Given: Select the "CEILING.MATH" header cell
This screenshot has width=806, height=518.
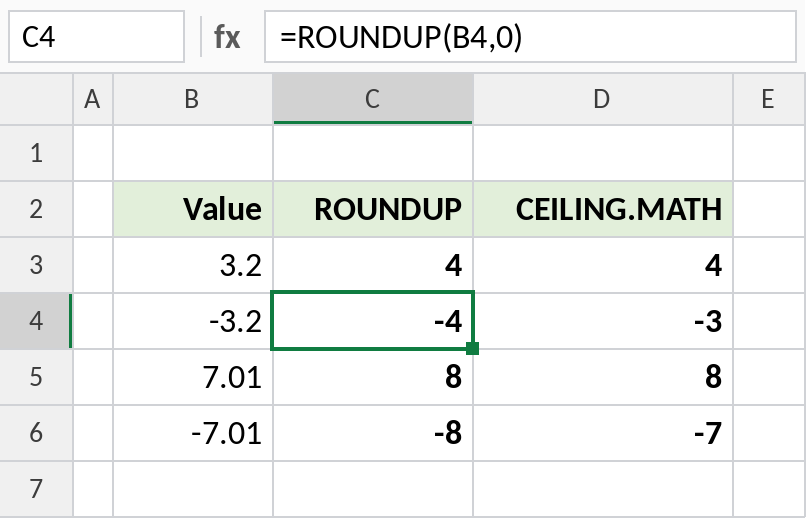Looking at the screenshot, I should (602, 209).
